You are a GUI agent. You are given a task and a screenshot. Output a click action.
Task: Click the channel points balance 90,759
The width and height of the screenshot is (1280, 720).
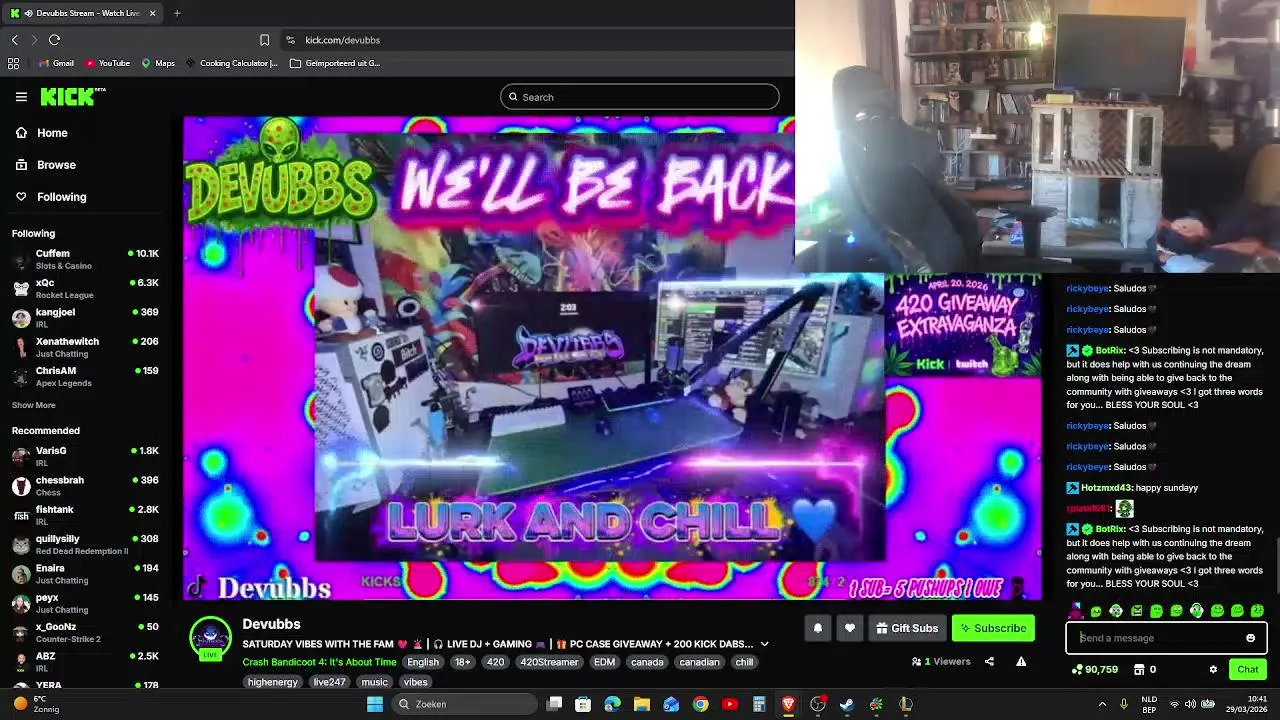[x=1094, y=669]
